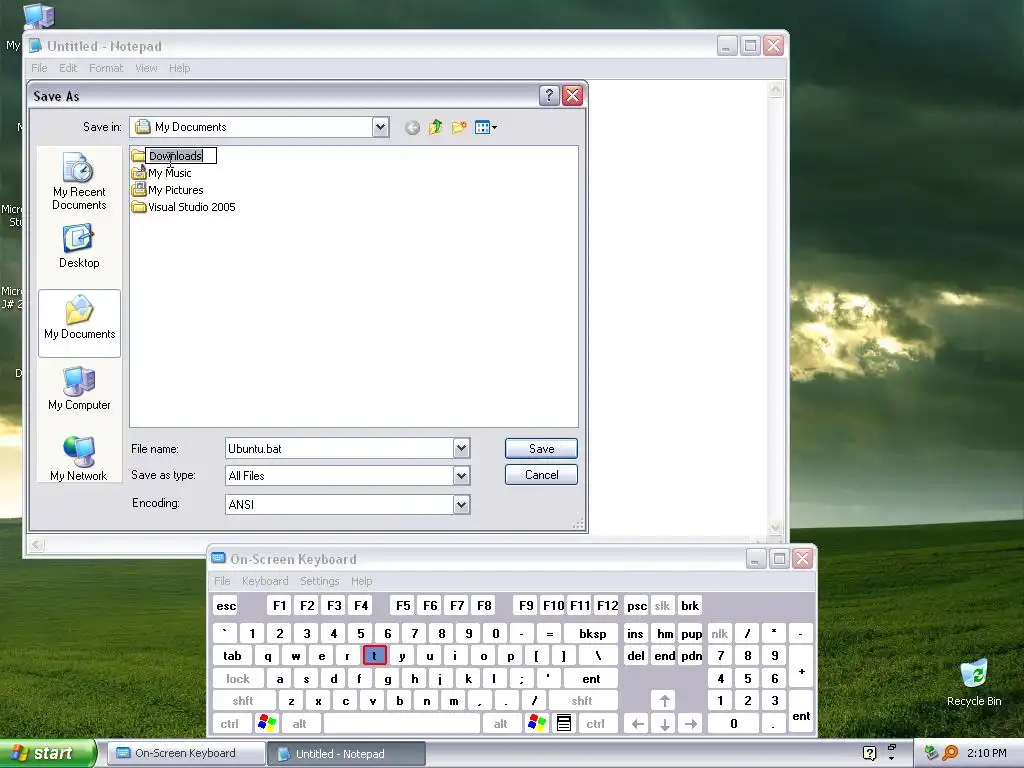This screenshot has width=1024, height=768.
Task: Expand the Encoding dropdown
Action: pos(462,504)
